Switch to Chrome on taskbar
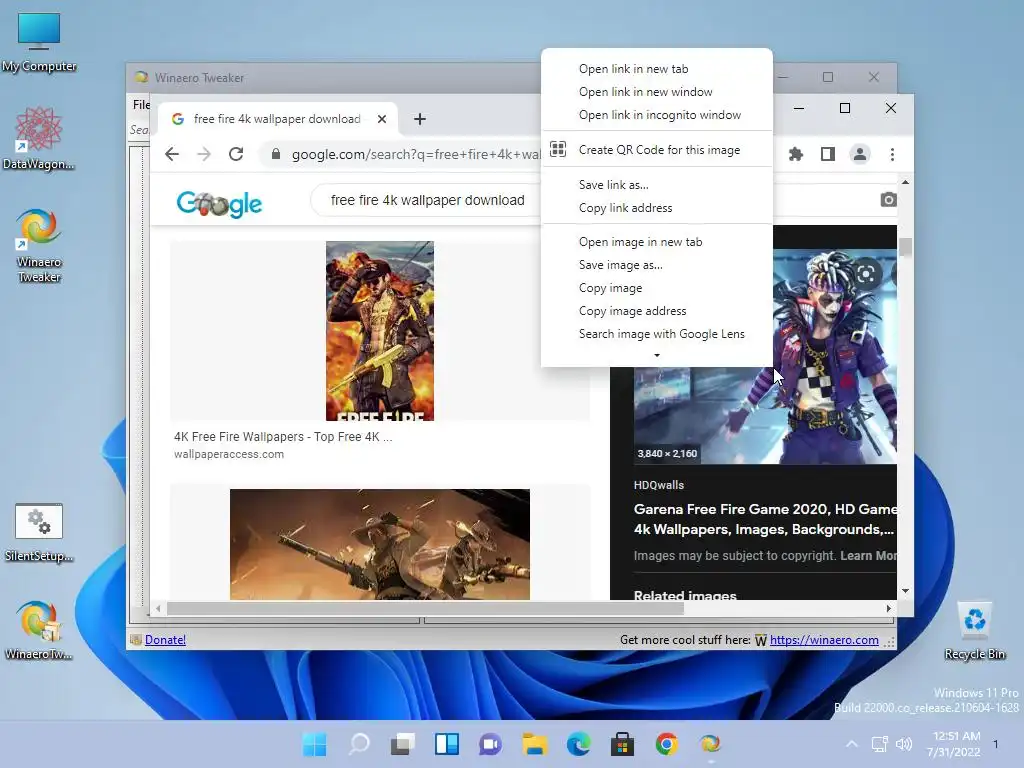Viewport: 1024px width, 768px height. [666, 744]
